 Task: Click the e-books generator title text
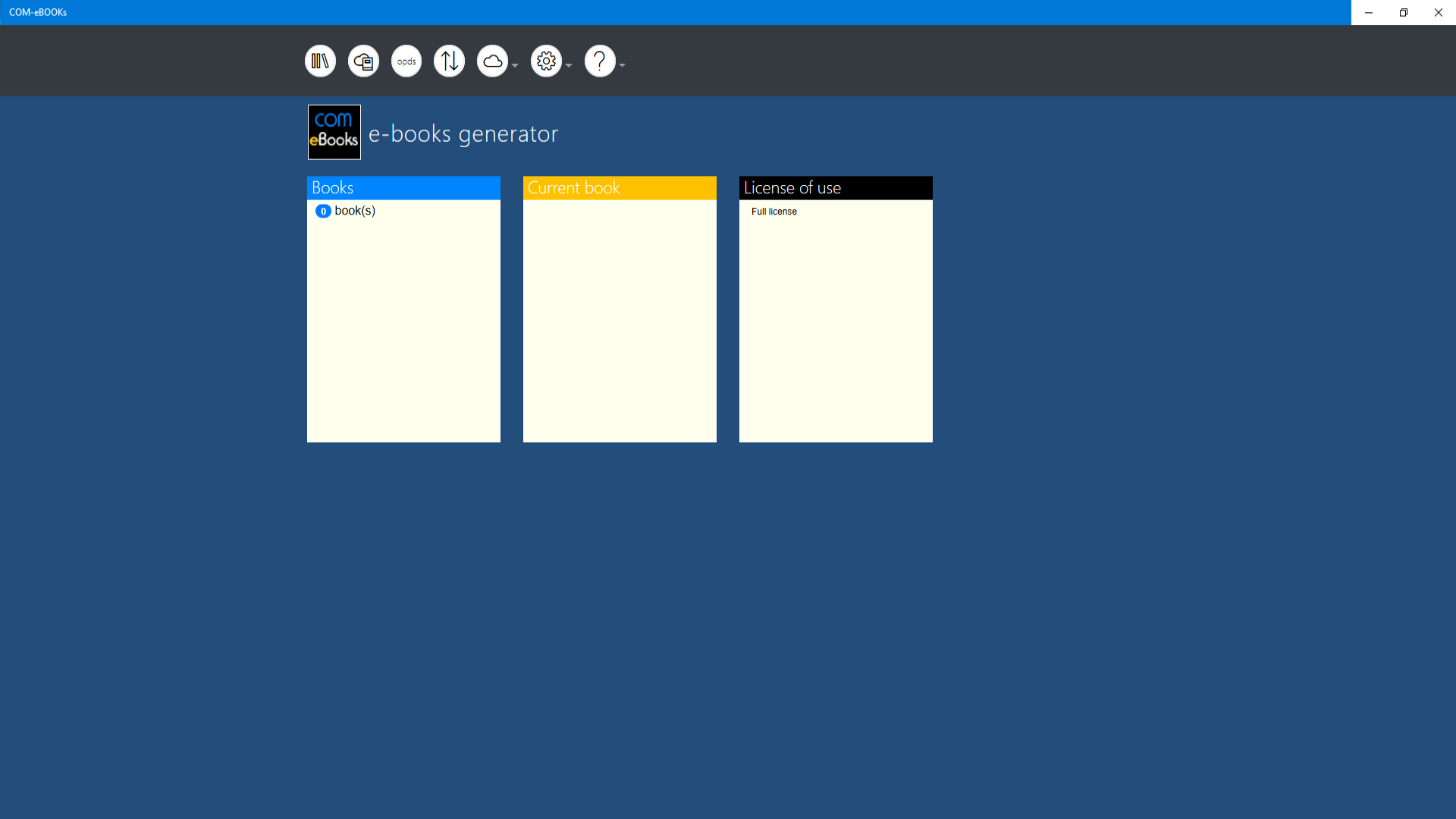(x=463, y=134)
